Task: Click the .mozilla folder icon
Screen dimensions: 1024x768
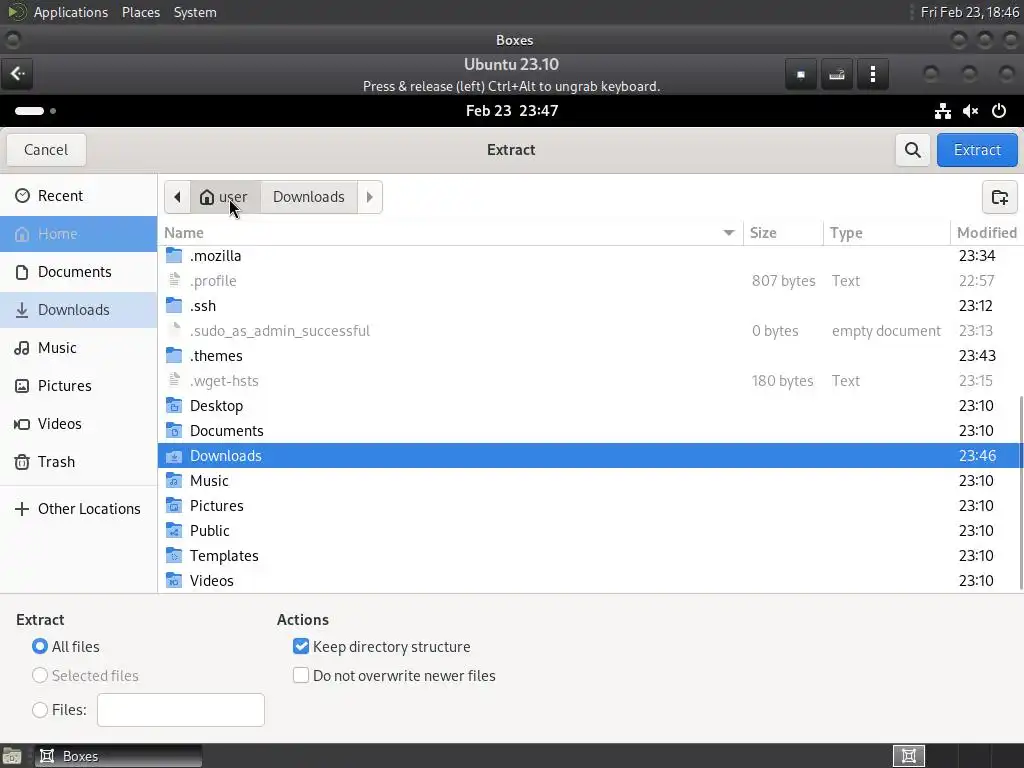Action: coord(174,255)
